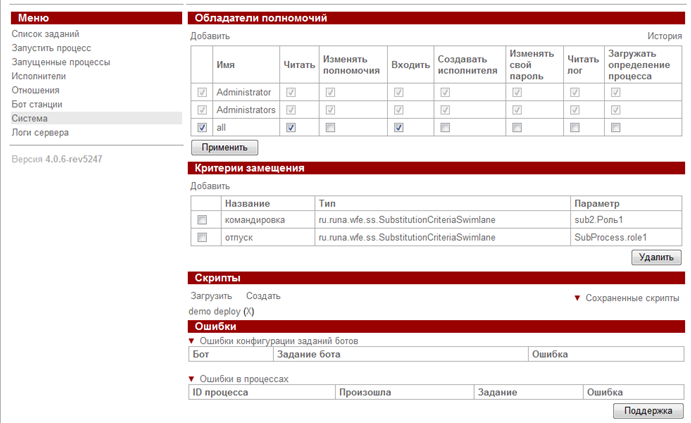Screen dimensions: 691x423
Task: Click the Создать script link
Action: [263, 296]
